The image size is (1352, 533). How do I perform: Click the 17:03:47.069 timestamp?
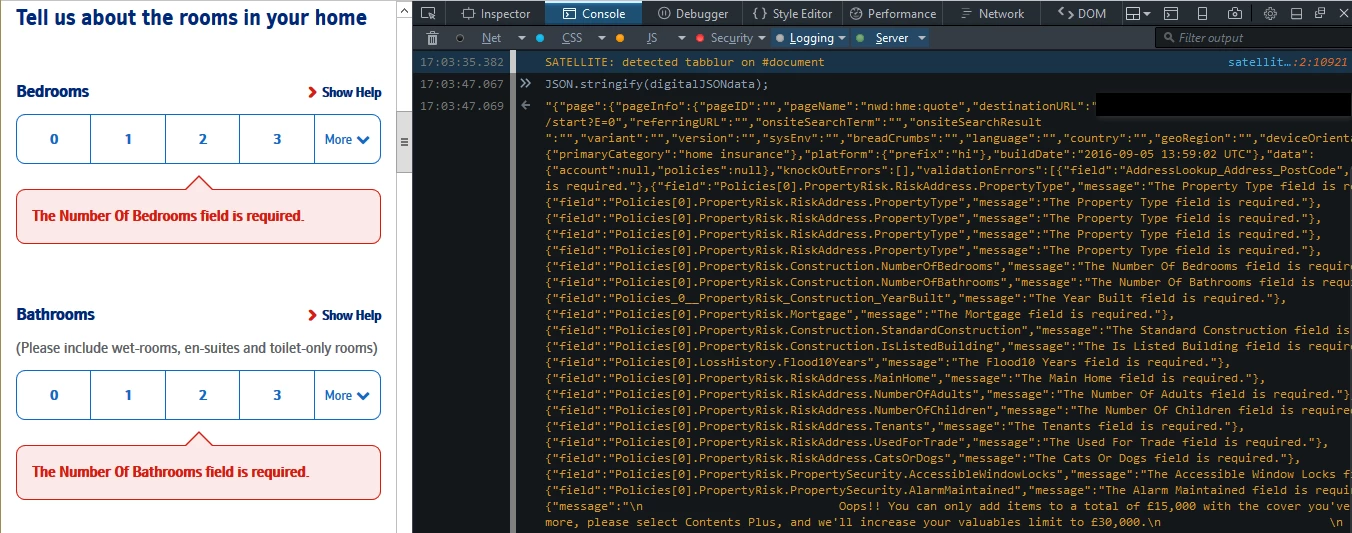463,106
